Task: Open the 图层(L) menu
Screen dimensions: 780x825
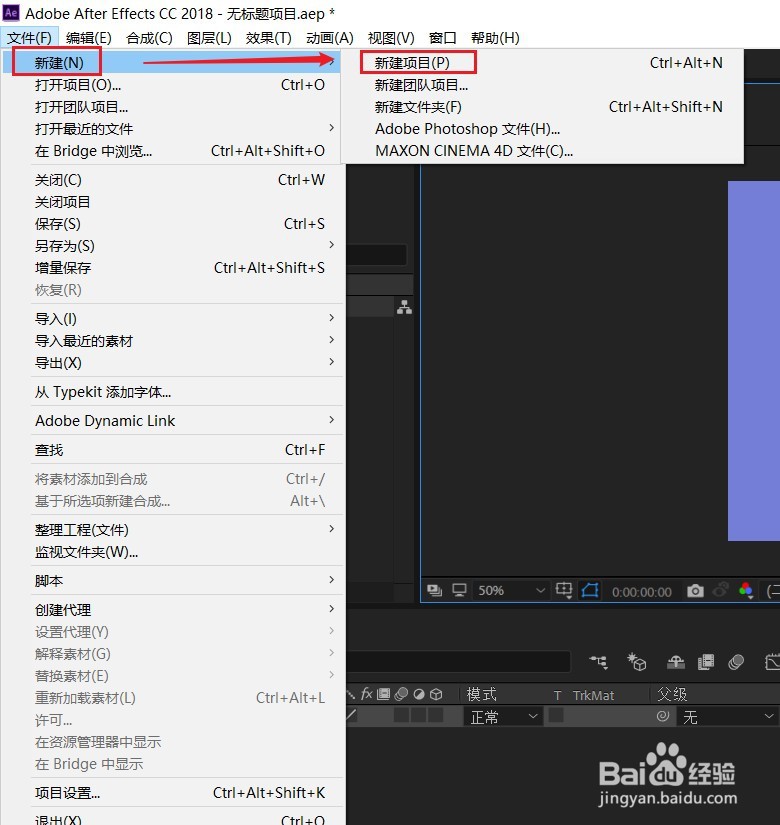Action: coord(209,38)
